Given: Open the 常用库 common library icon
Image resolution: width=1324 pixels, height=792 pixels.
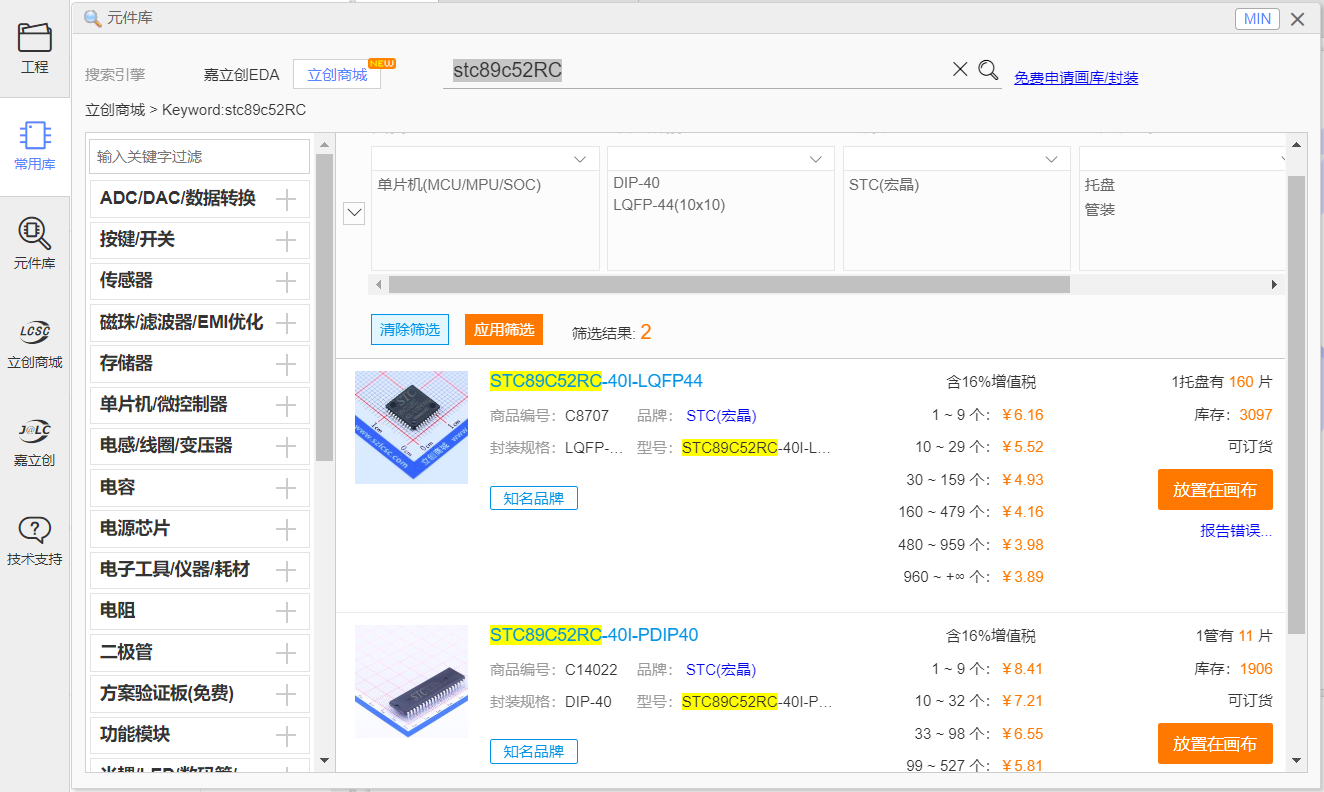Looking at the screenshot, I should coord(35,146).
